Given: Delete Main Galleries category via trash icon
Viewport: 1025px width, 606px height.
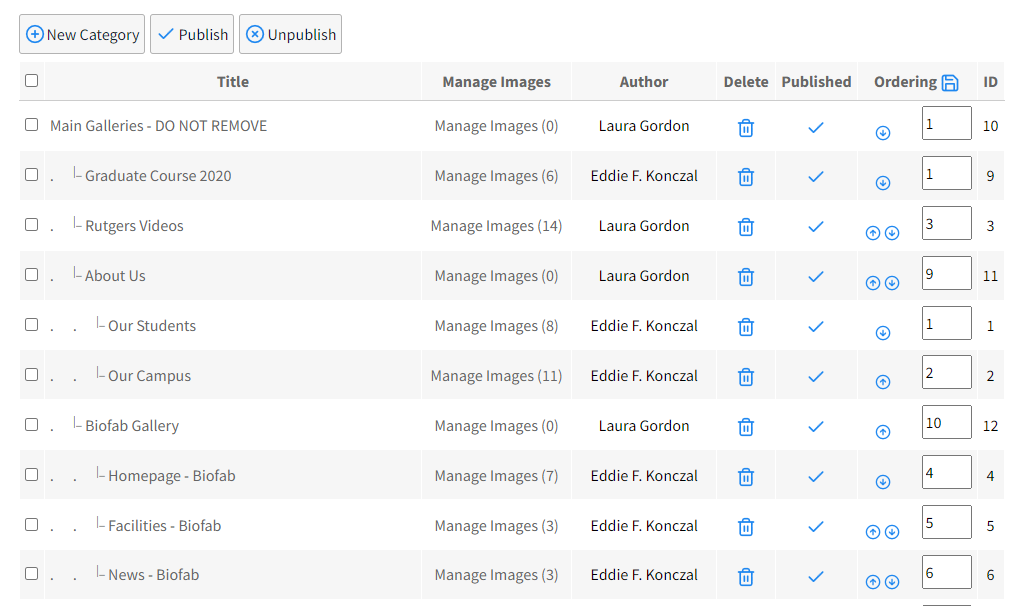Looking at the screenshot, I should (x=746, y=127).
